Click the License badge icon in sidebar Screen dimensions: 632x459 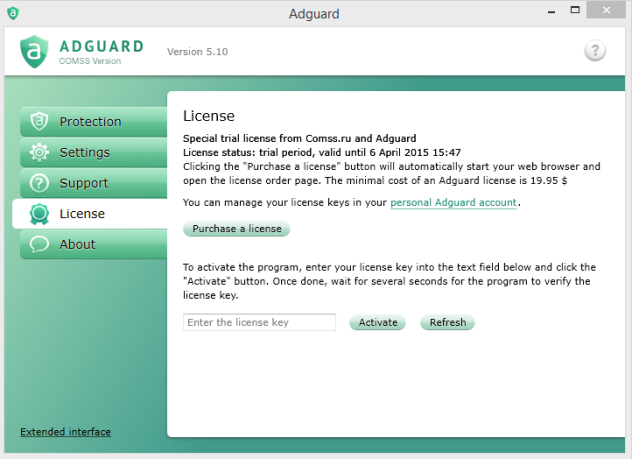pos(39,214)
